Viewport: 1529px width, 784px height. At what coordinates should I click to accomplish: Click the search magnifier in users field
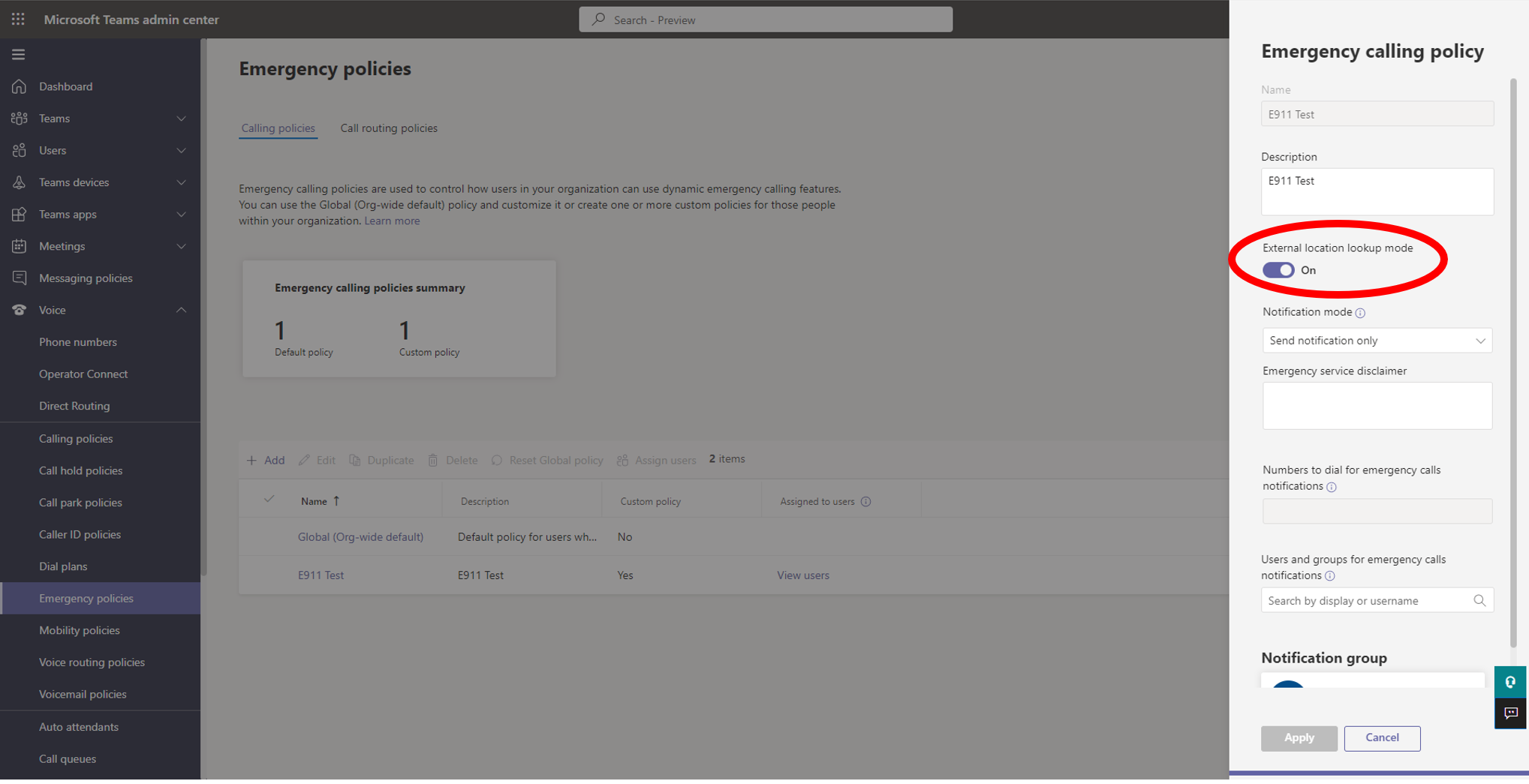1479,600
